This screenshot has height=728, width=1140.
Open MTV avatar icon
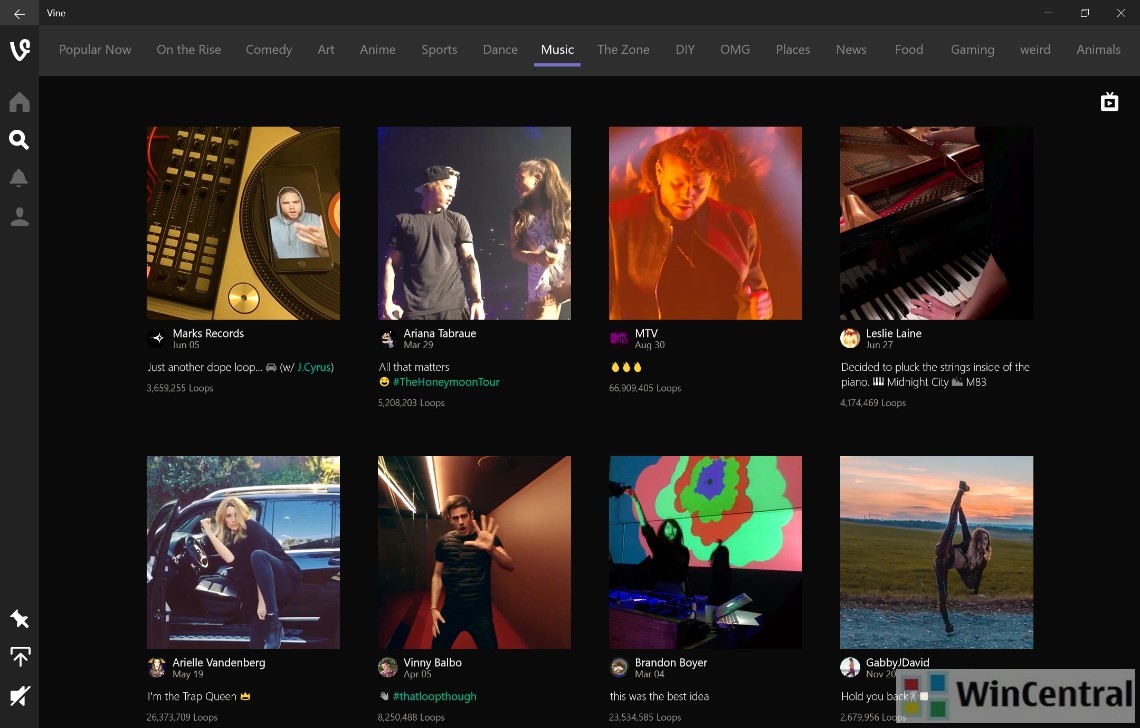tap(619, 338)
